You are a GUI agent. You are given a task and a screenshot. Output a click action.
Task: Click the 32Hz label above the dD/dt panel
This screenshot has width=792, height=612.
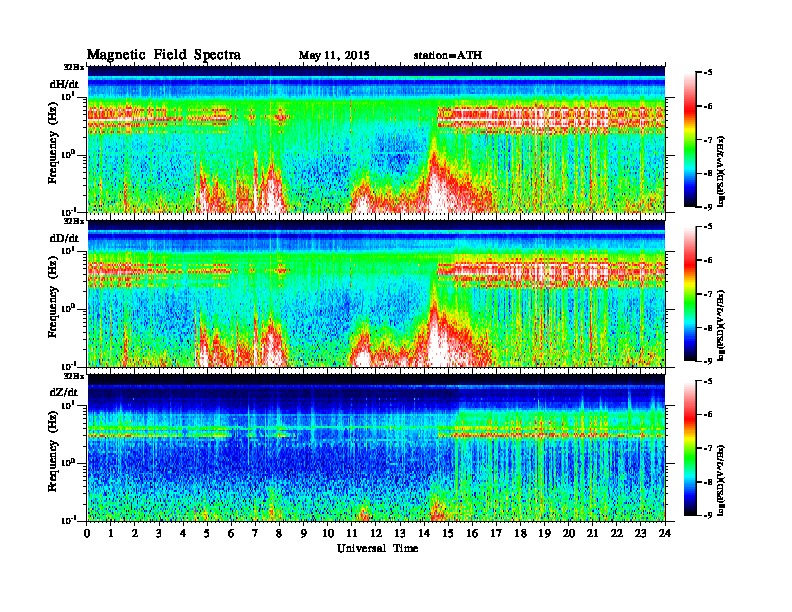(74, 221)
